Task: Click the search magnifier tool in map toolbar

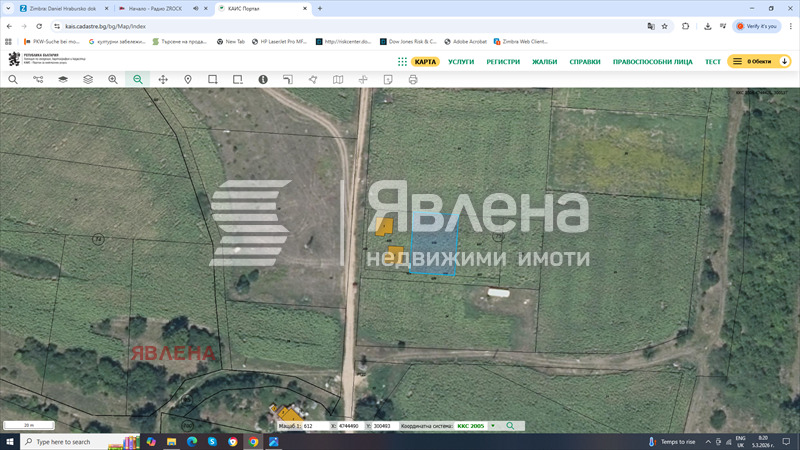Action: tap(13, 79)
